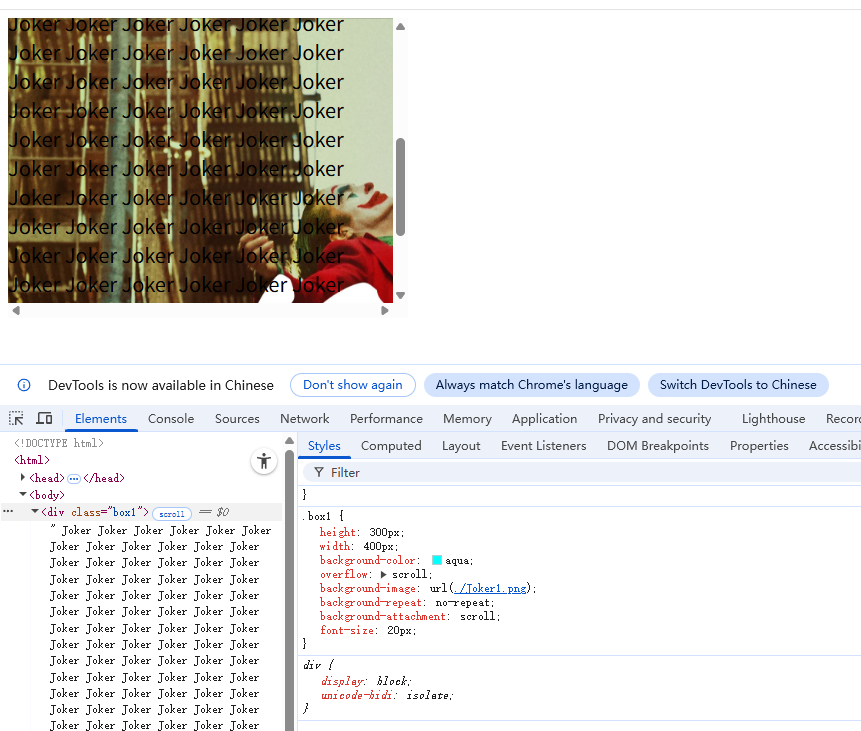Click the three-dot menu beside box1 row

[8, 511]
